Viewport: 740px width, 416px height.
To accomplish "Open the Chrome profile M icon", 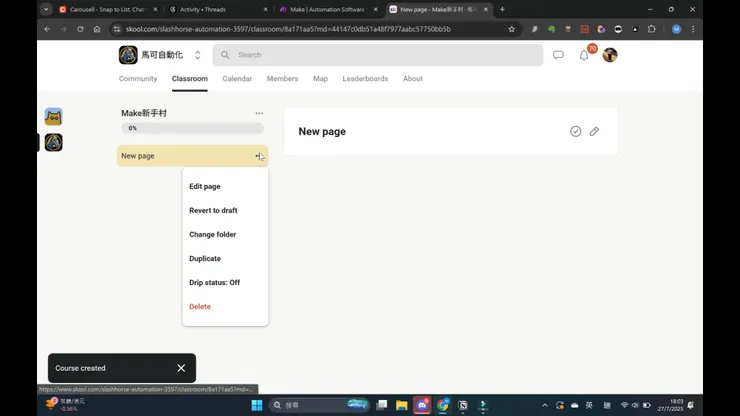I will (x=676, y=29).
